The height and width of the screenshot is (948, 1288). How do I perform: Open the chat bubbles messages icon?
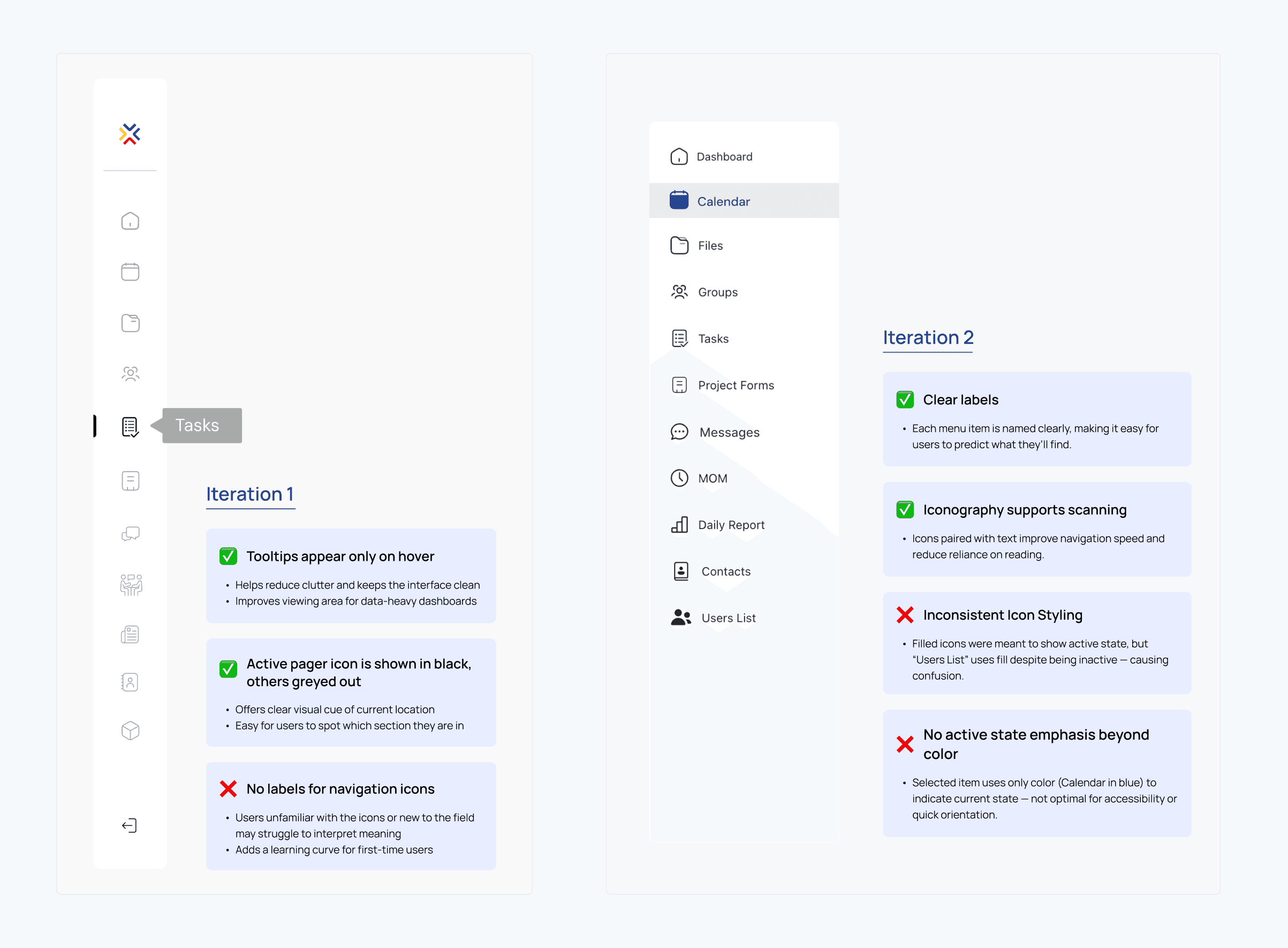click(130, 533)
